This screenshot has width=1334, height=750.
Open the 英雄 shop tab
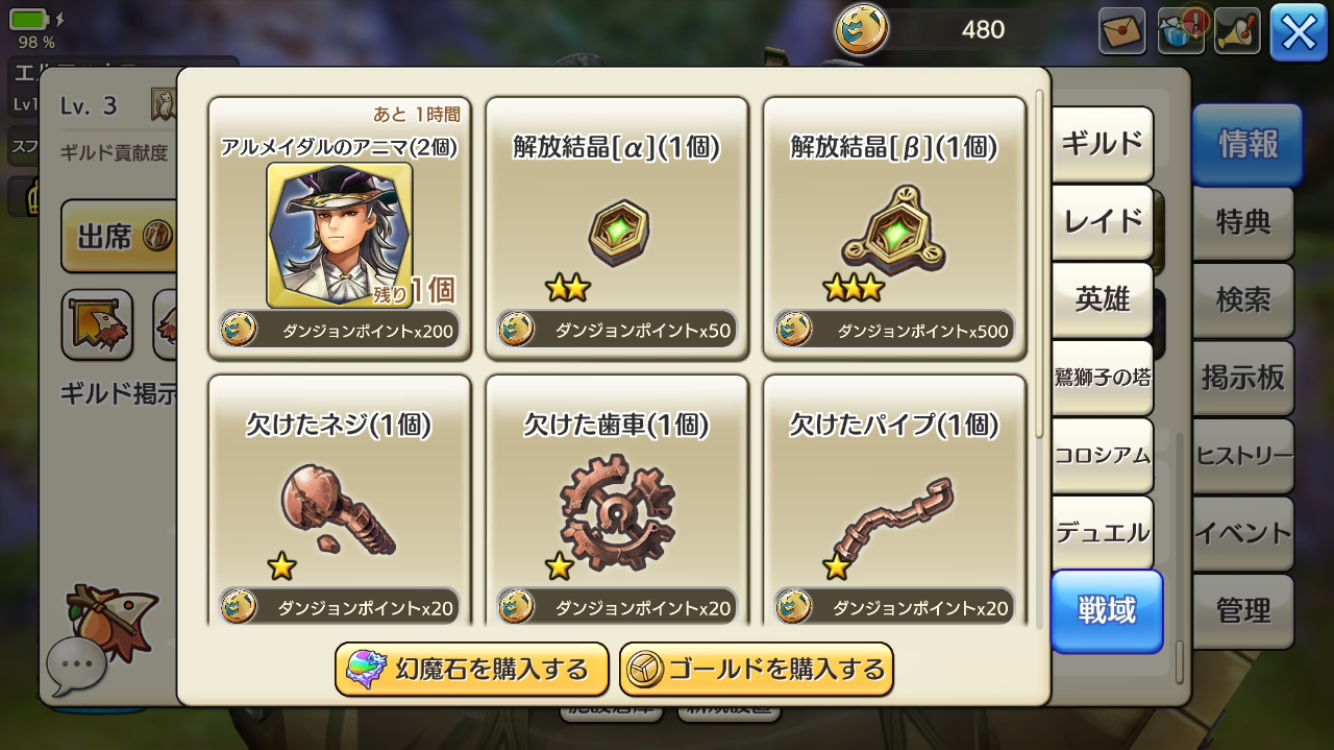point(1102,299)
